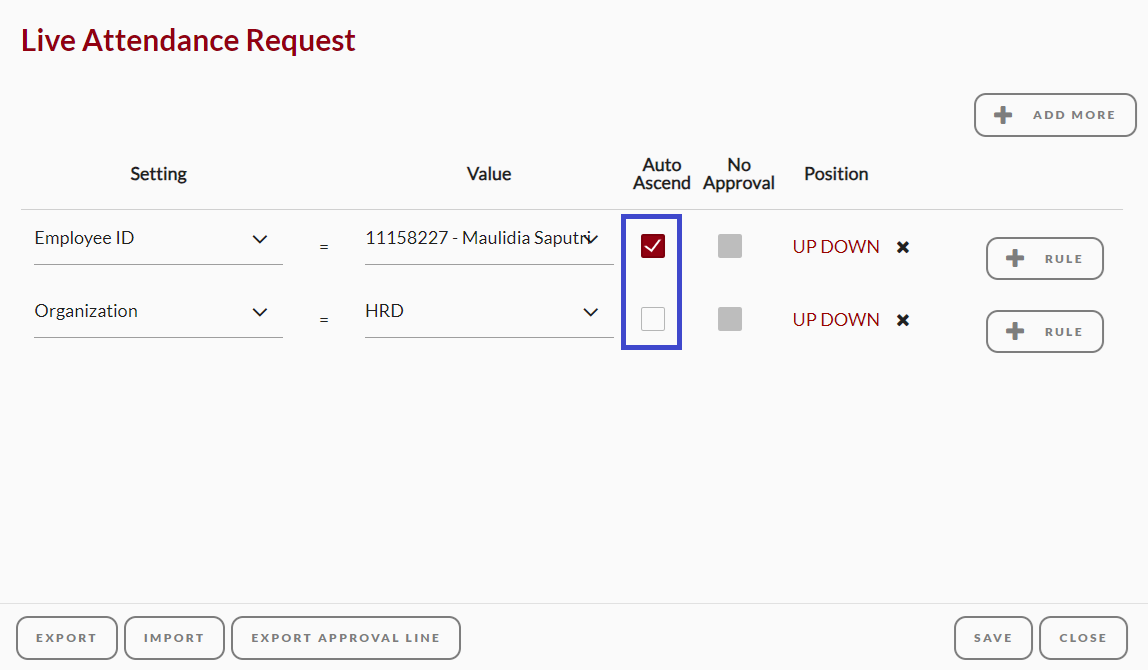The height and width of the screenshot is (670, 1148).
Task: Expand the Maulidia Saputri value dropdown
Action: pyautogui.click(x=489, y=239)
